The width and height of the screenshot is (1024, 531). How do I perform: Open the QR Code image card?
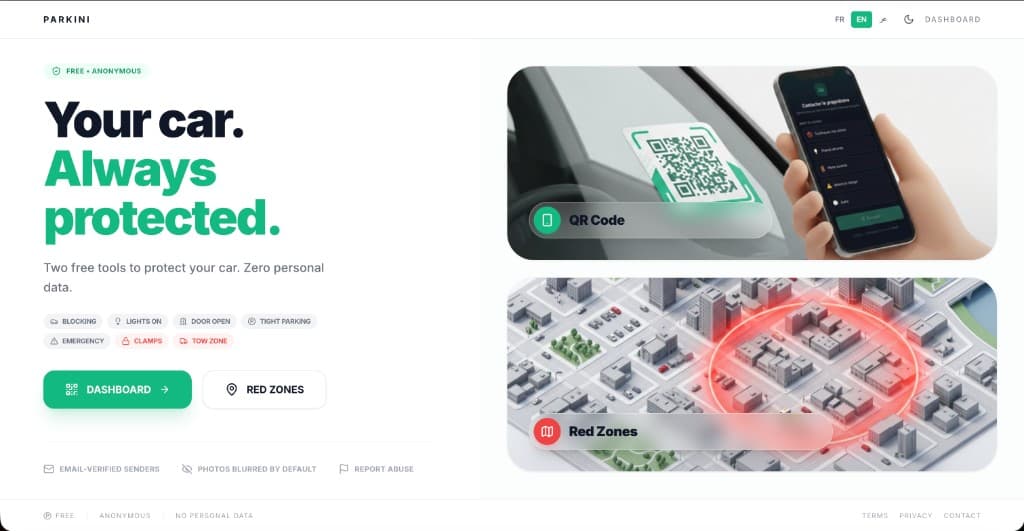coord(752,163)
